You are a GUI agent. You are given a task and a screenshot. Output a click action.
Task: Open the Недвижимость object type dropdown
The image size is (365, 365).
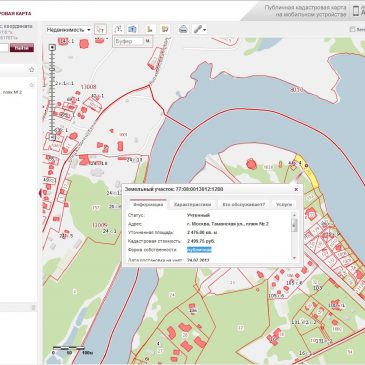click(x=69, y=30)
